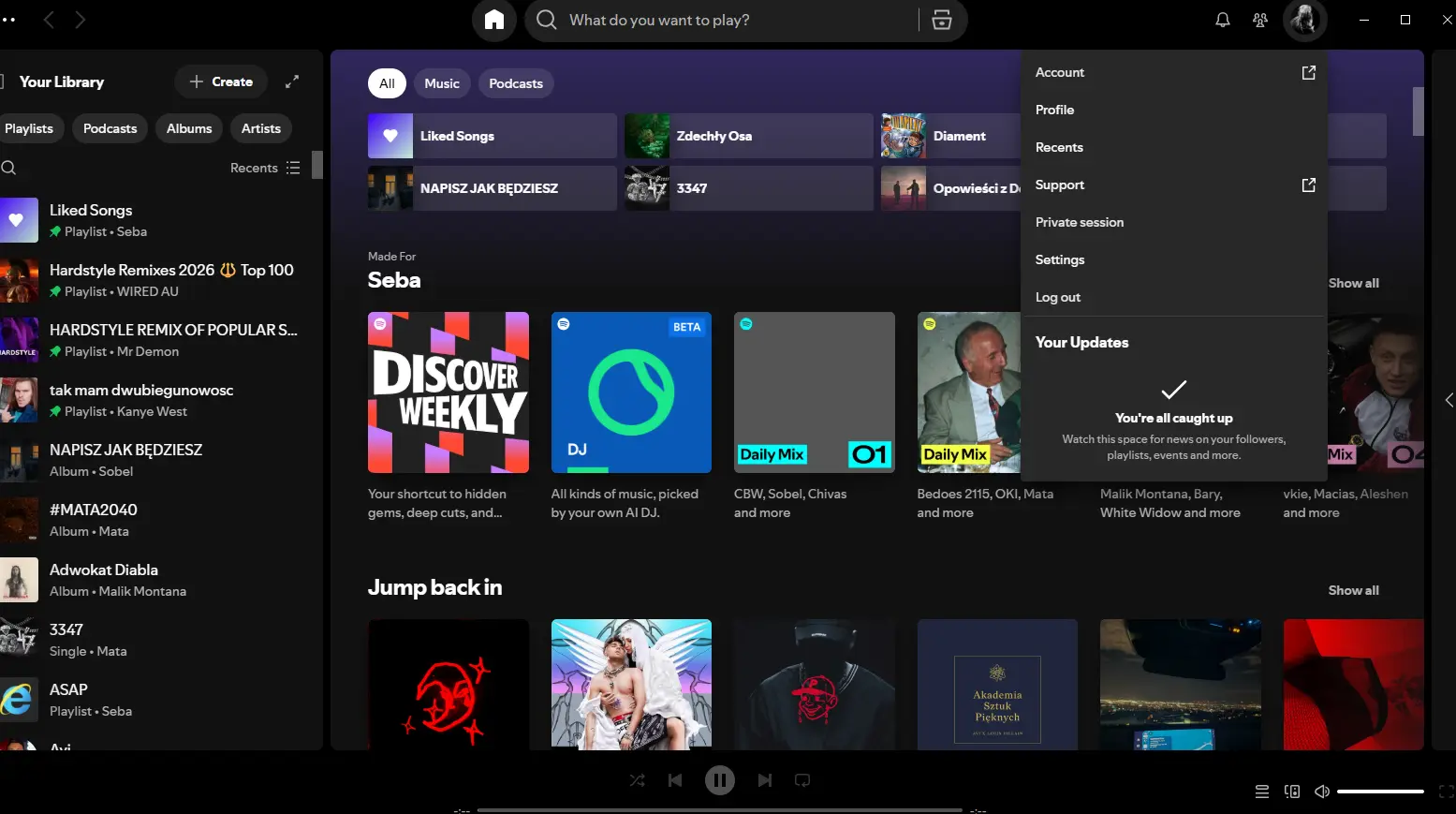
Task: Open Akademia Sztuk Pięknych cover
Action: [x=997, y=685]
